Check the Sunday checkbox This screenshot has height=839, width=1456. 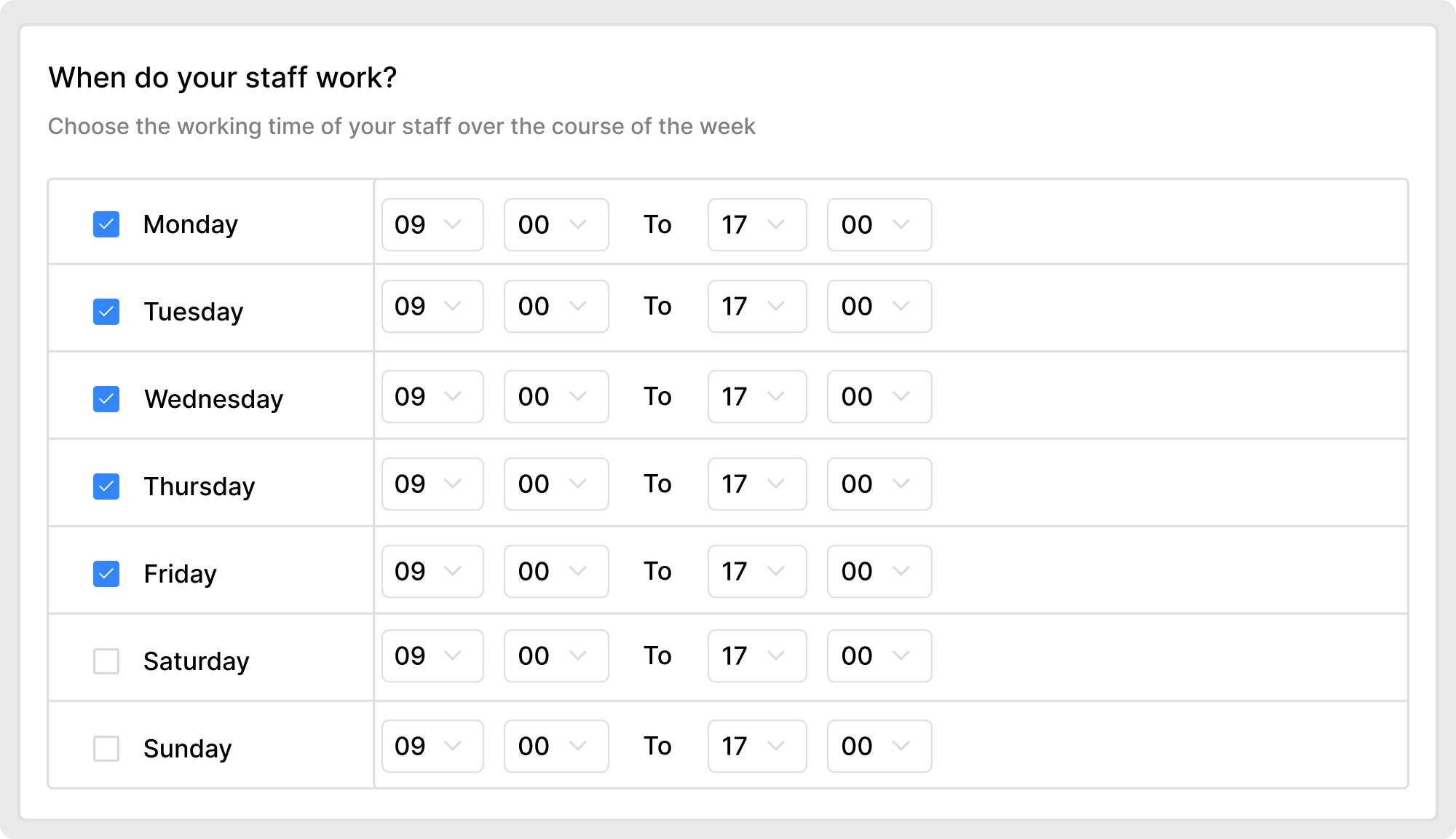tap(106, 748)
